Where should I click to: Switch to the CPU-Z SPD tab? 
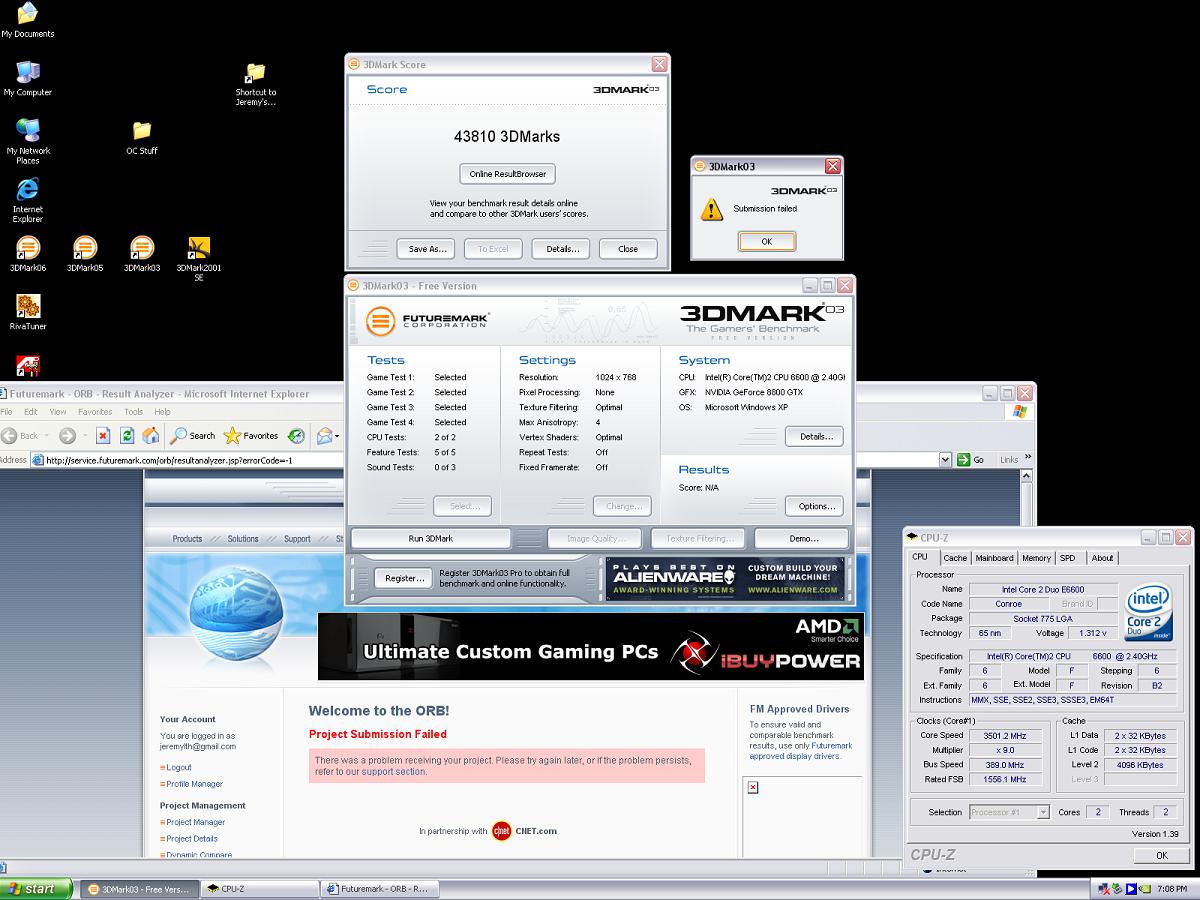pyautogui.click(x=1067, y=558)
